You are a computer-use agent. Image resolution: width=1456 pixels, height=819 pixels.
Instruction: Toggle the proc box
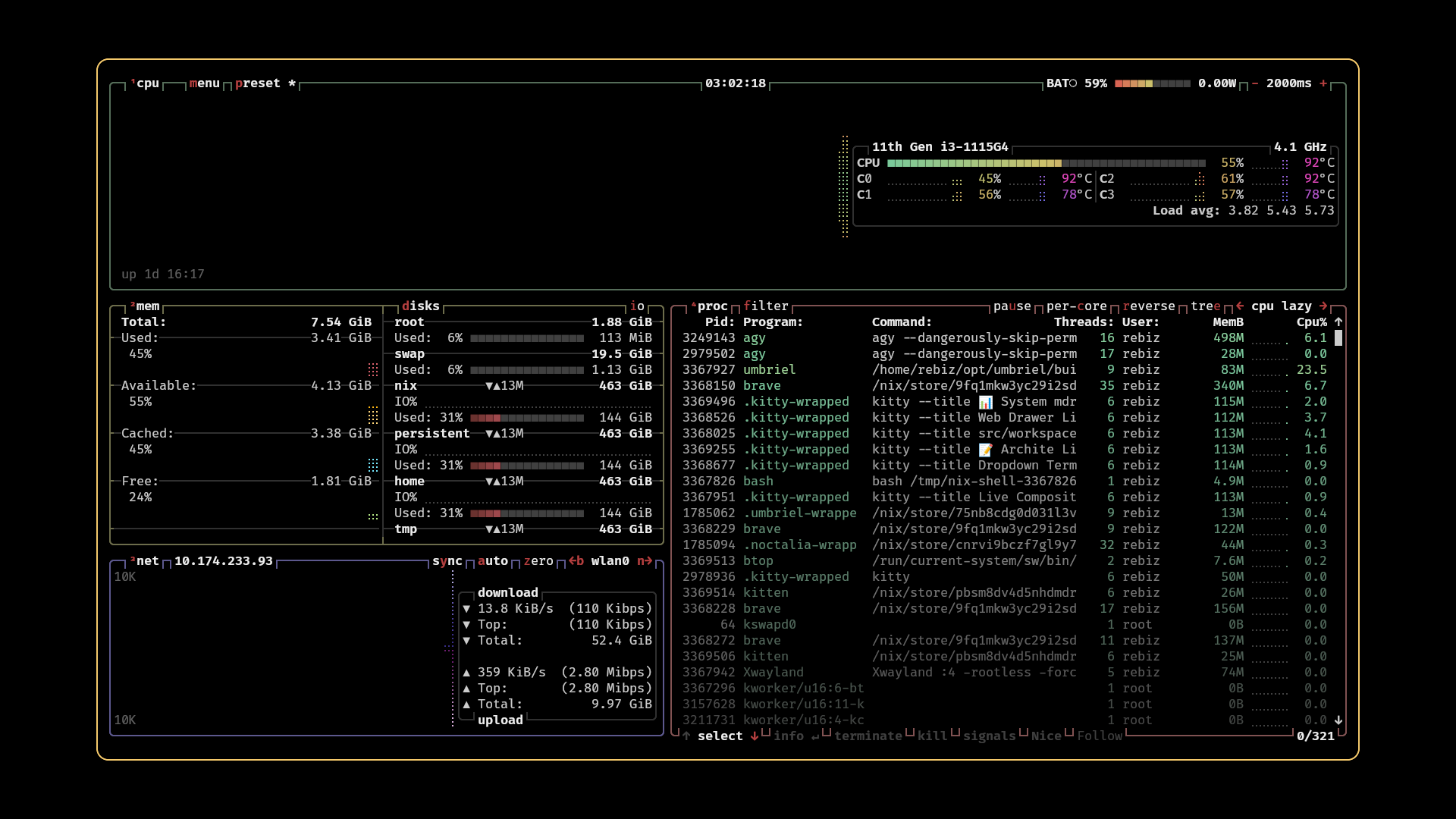pos(709,306)
